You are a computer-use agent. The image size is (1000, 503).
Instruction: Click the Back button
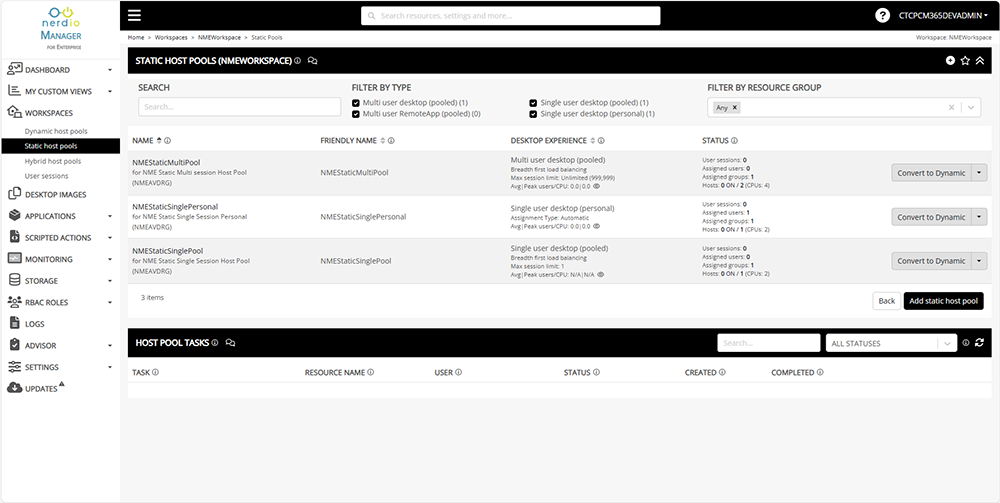[886, 301]
